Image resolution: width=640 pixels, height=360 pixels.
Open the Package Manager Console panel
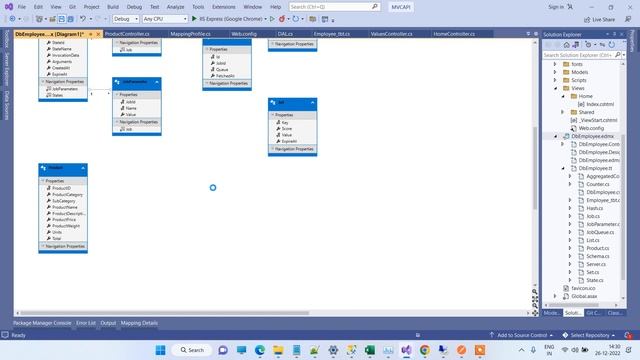tap(42, 323)
